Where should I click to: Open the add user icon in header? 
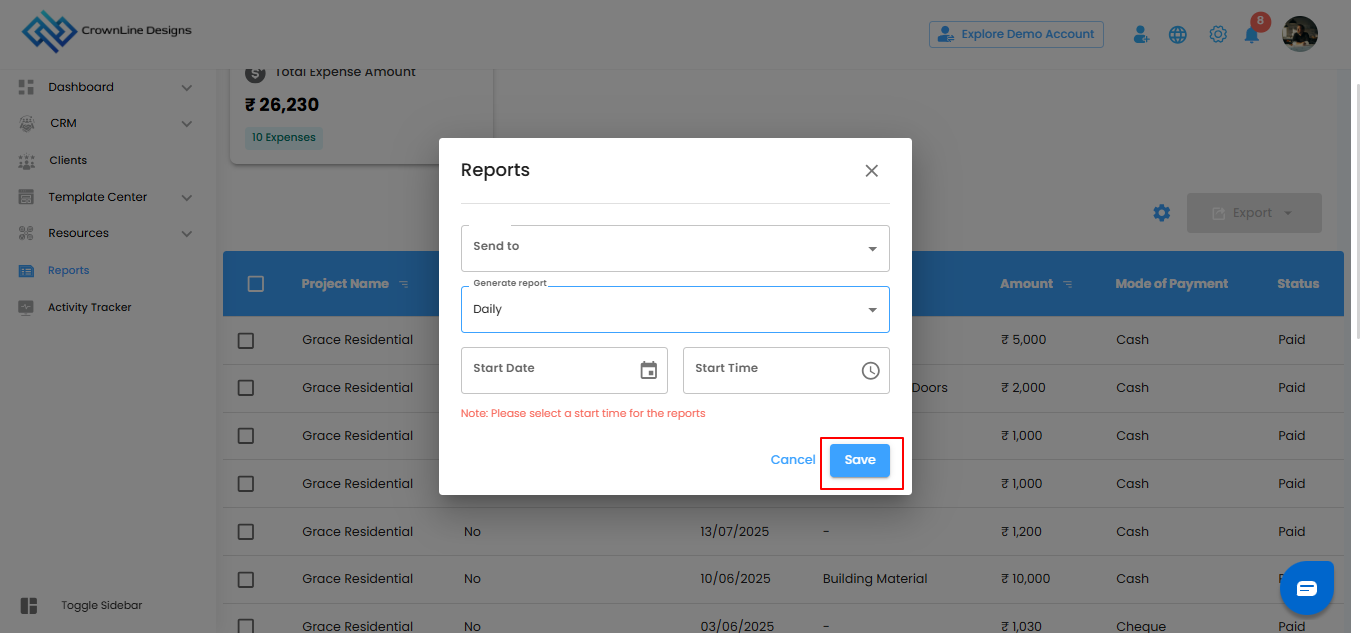click(x=1141, y=35)
